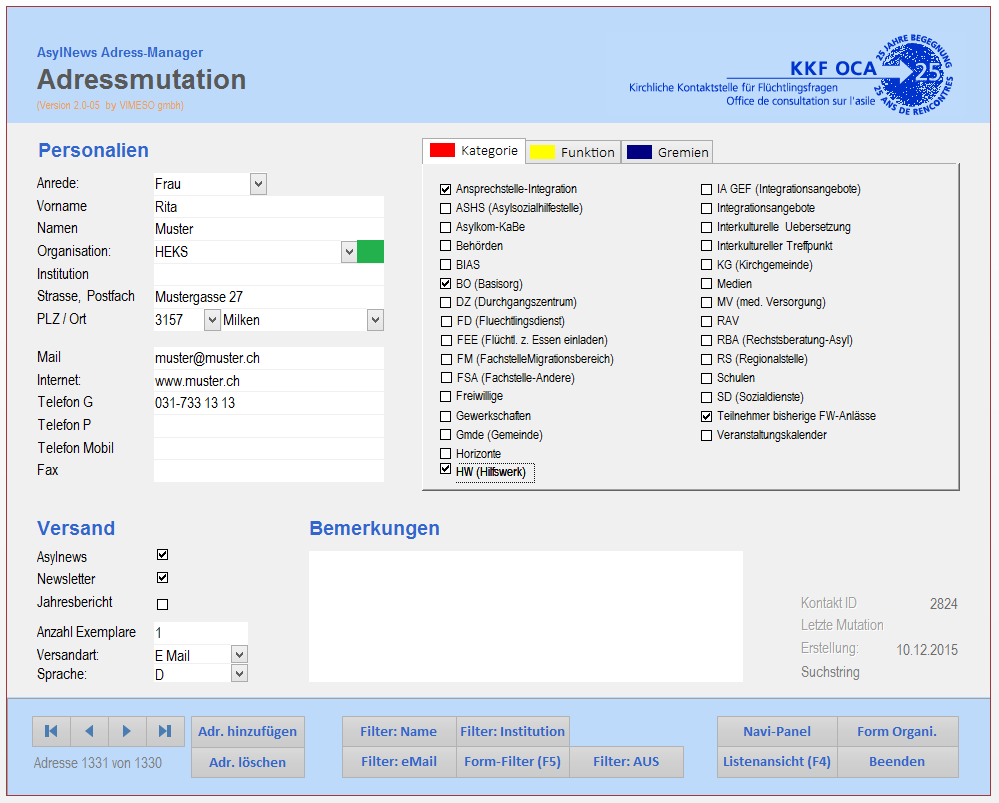Viewport: 999px width, 803px height.
Task: Uncheck BO (Basisorg) category
Action: pos(446,284)
